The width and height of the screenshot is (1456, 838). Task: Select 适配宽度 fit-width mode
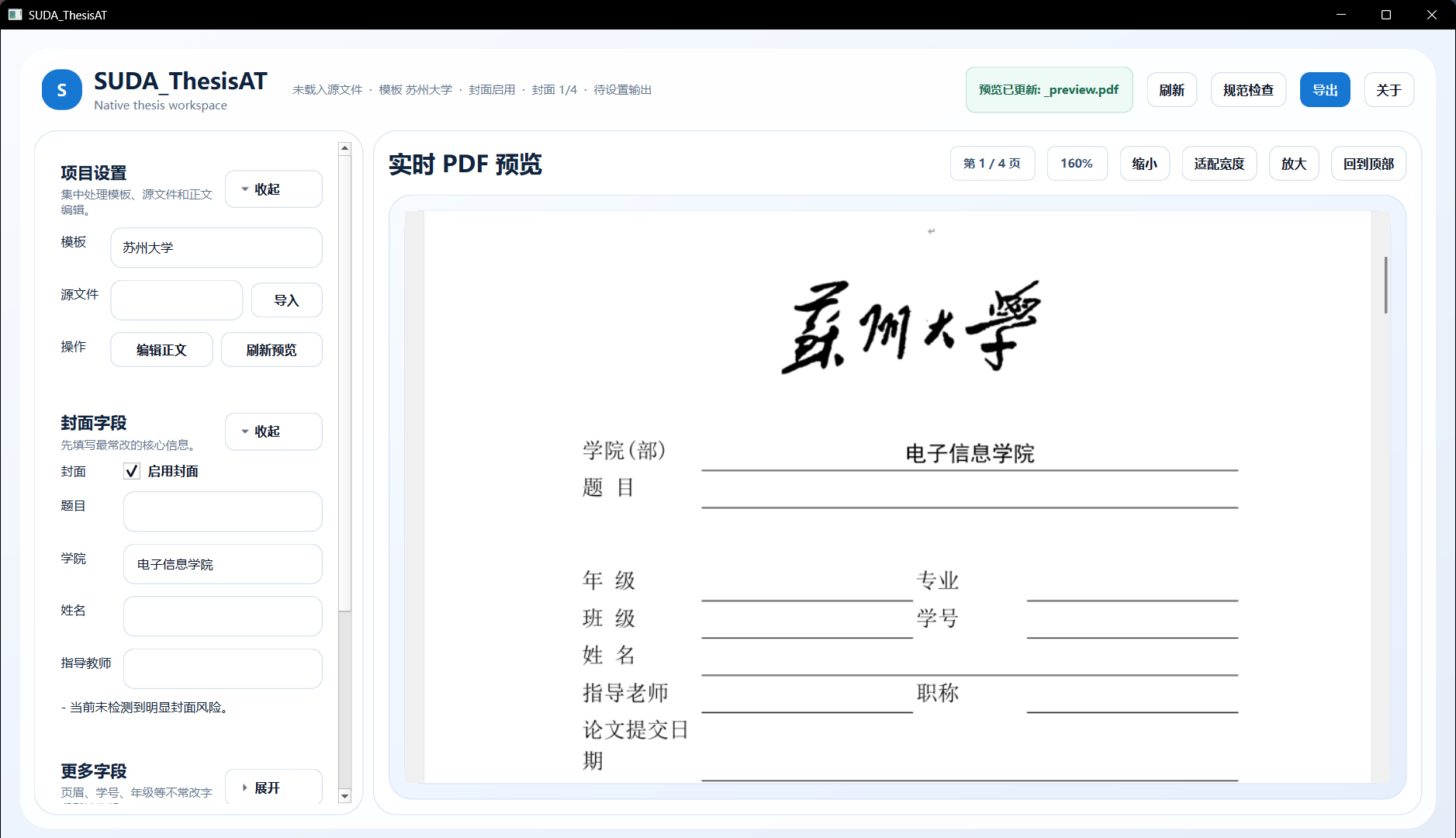click(x=1218, y=163)
